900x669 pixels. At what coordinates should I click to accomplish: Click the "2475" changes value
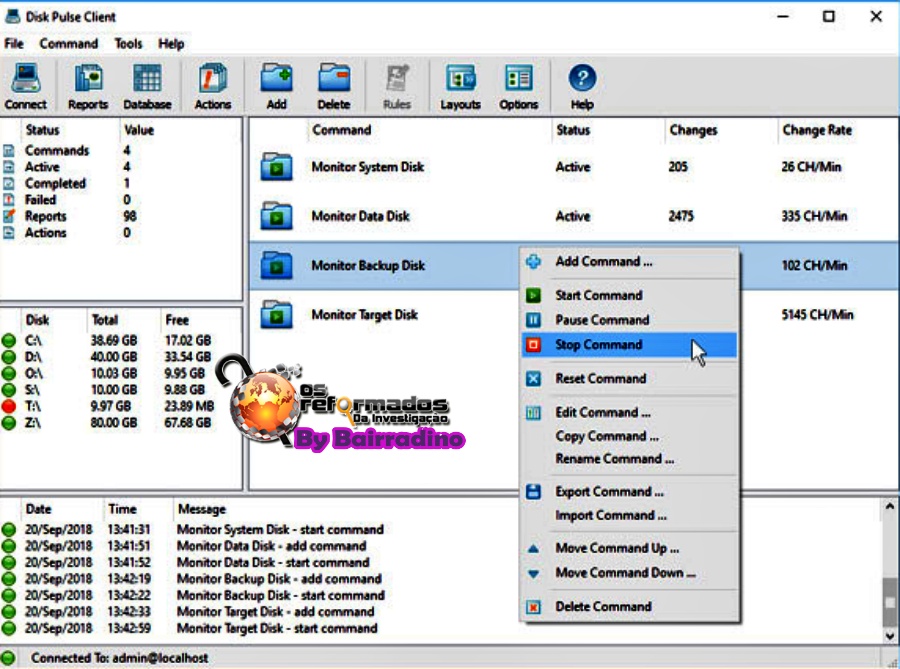click(681, 216)
